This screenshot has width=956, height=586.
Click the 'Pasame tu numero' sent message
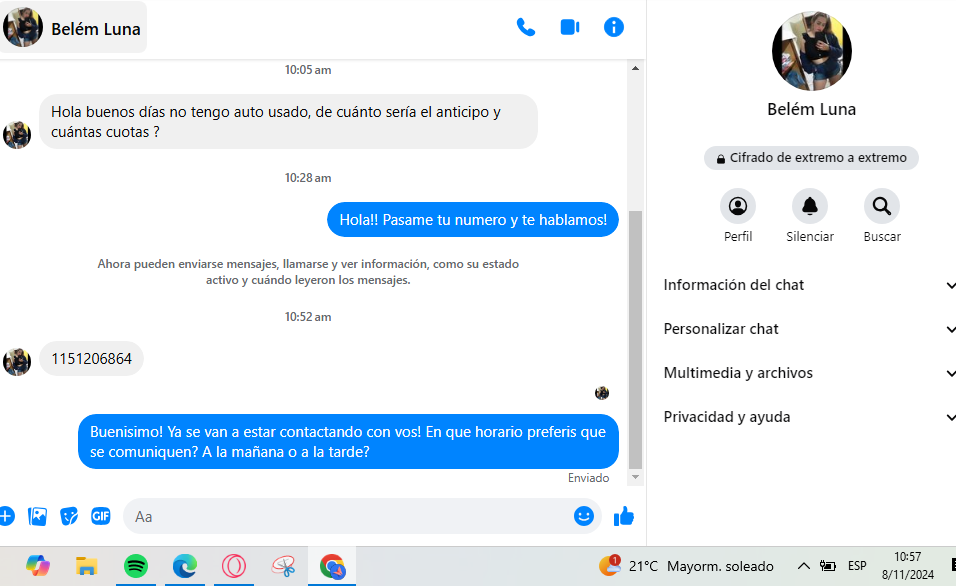click(473, 220)
